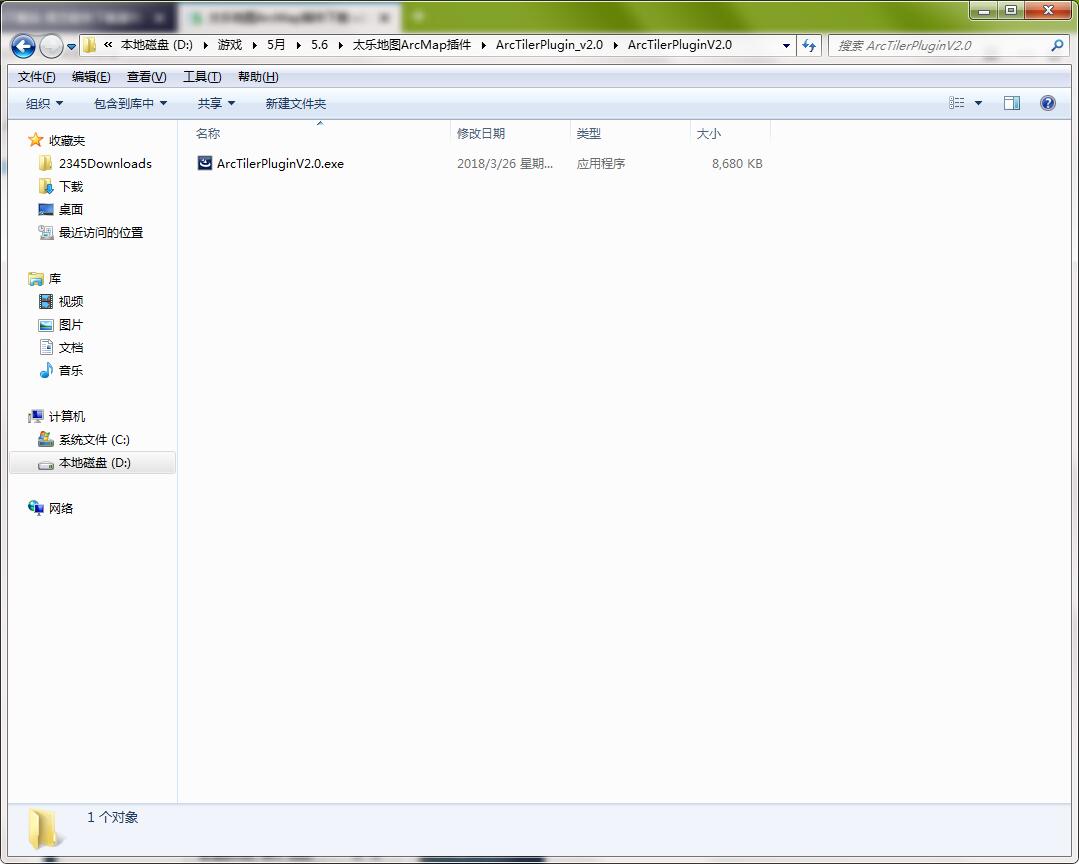The width and height of the screenshot is (1079, 864).
Task: Open the Tools (工具) menu
Action: 201,77
